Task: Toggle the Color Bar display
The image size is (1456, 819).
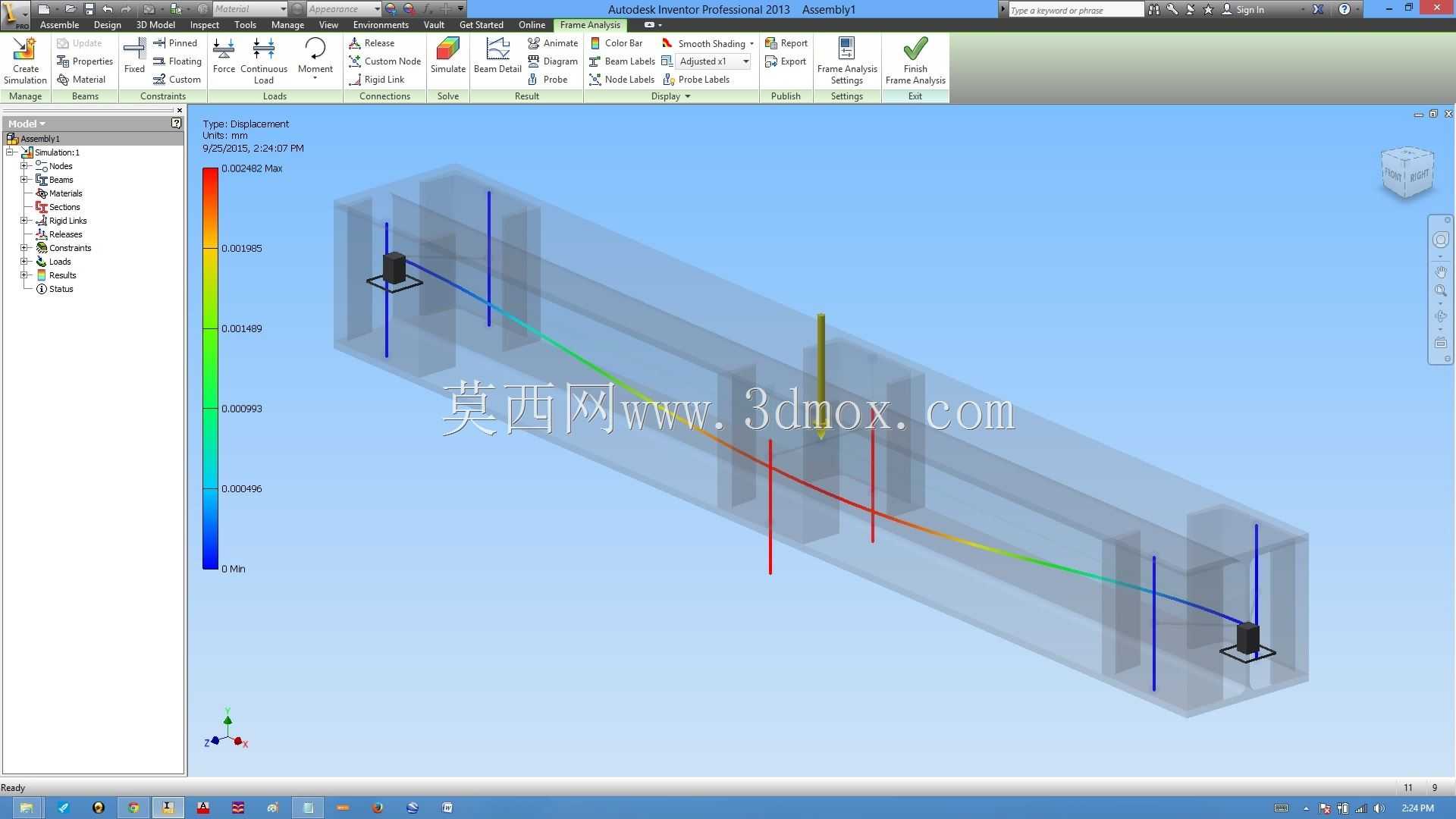Action: point(616,43)
